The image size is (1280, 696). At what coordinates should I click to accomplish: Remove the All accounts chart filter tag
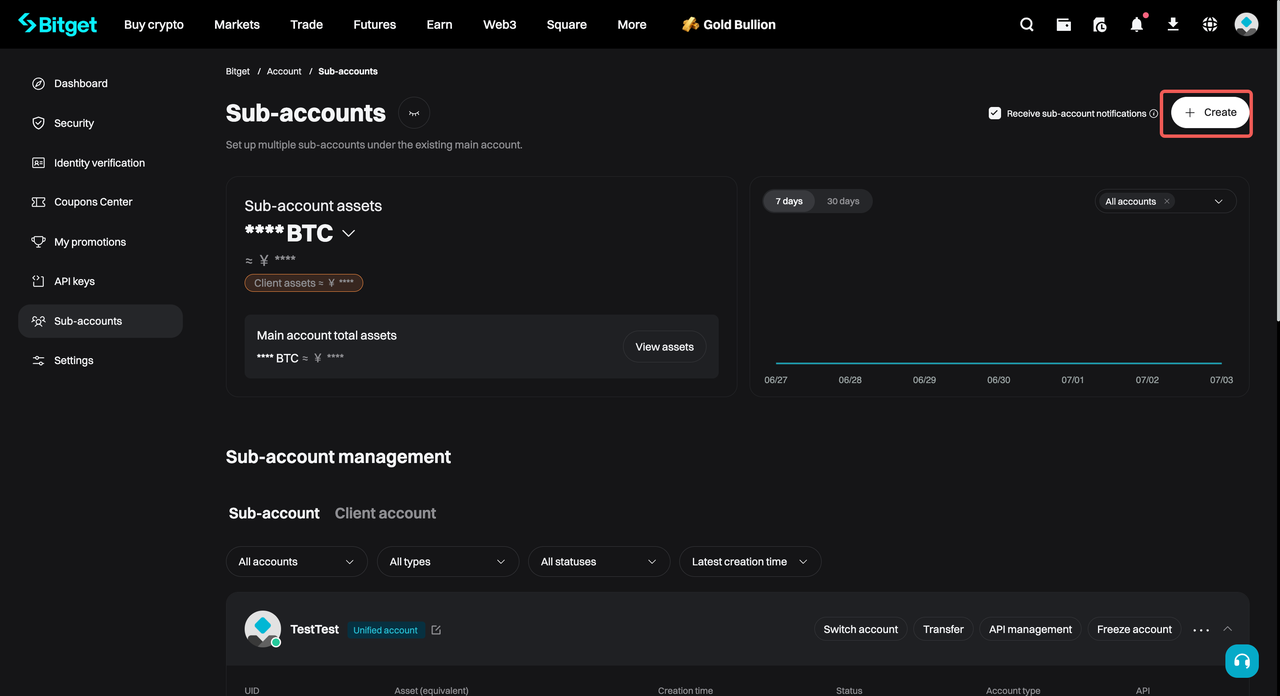click(1166, 201)
